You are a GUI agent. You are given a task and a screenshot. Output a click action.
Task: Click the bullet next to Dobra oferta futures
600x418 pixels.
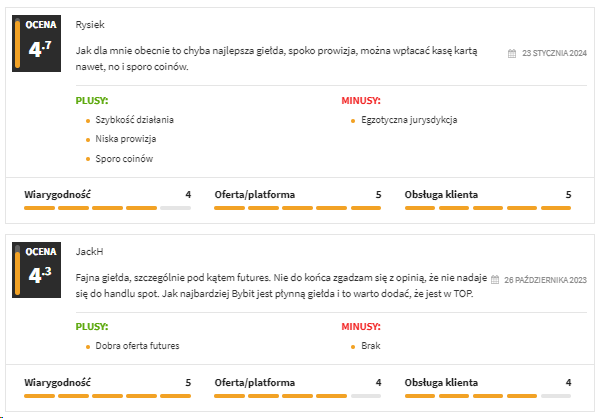point(88,346)
